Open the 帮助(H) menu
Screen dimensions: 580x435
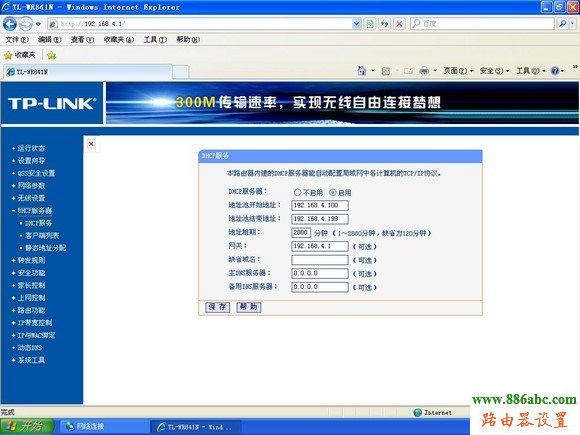coord(188,40)
